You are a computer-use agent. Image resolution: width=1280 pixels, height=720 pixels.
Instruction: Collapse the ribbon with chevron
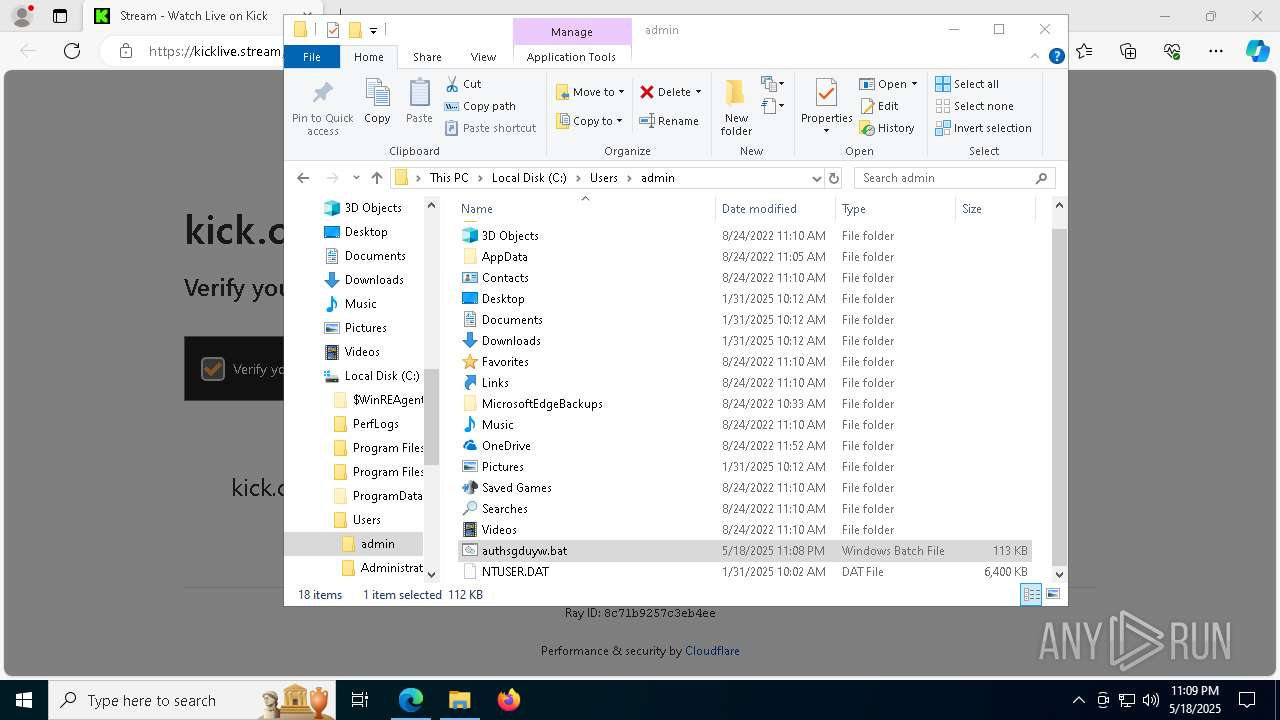(x=1036, y=57)
